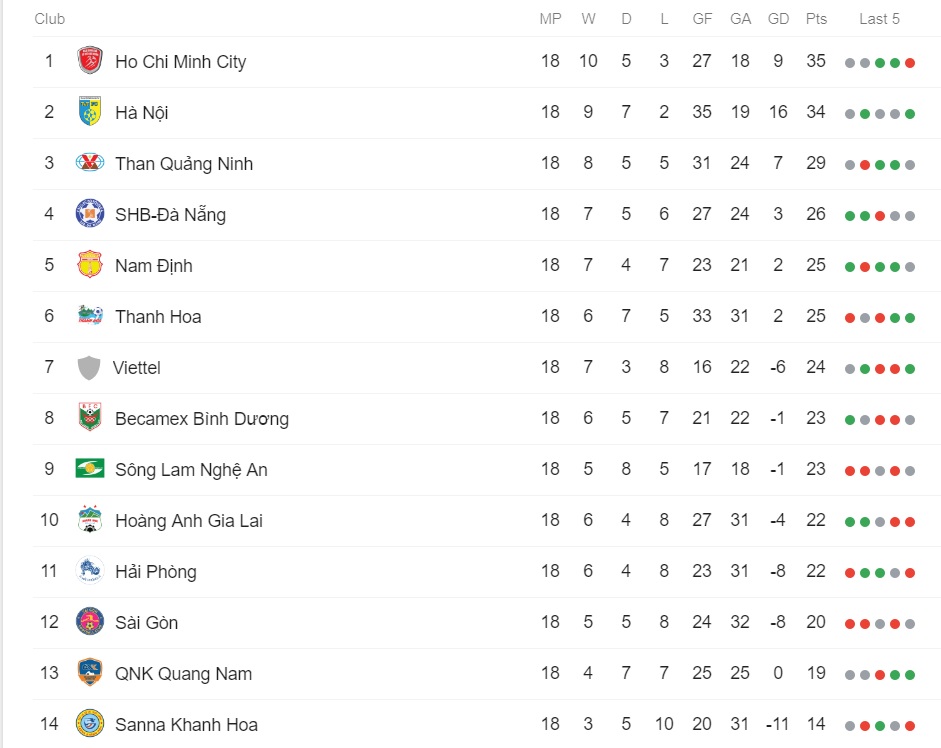Click the GD column header
The width and height of the screenshot is (941, 748).
pos(778,19)
